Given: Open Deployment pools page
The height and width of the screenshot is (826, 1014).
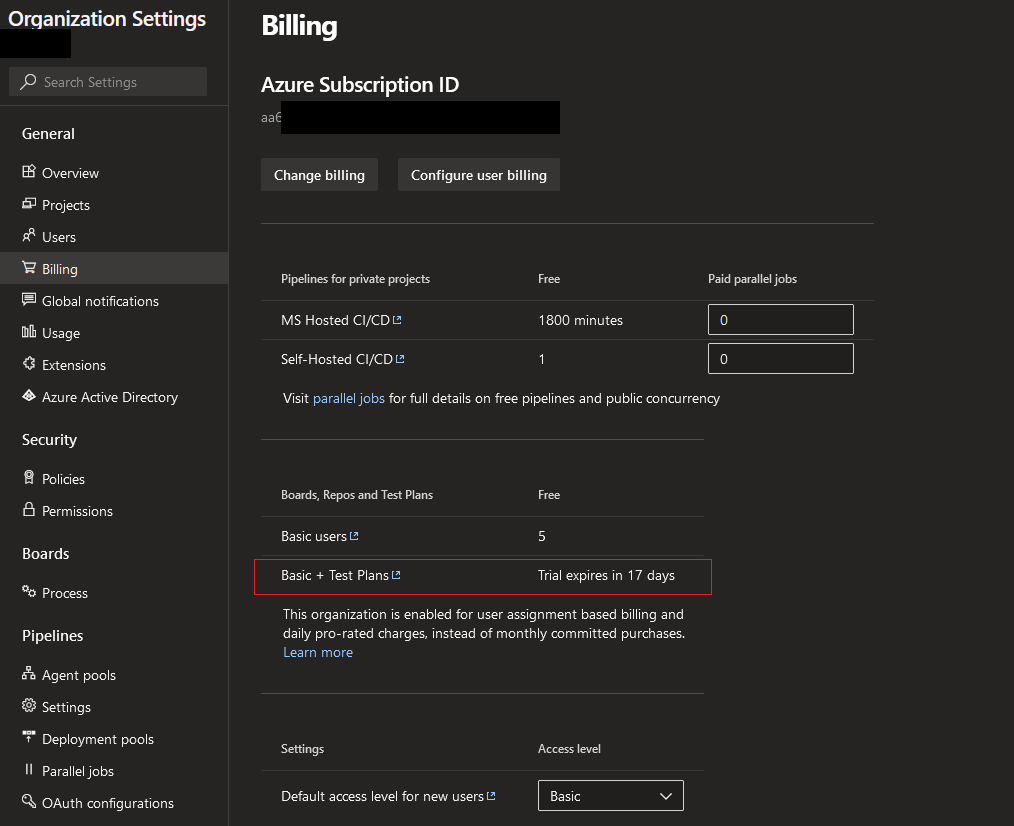Looking at the screenshot, I should pos(98,739).
